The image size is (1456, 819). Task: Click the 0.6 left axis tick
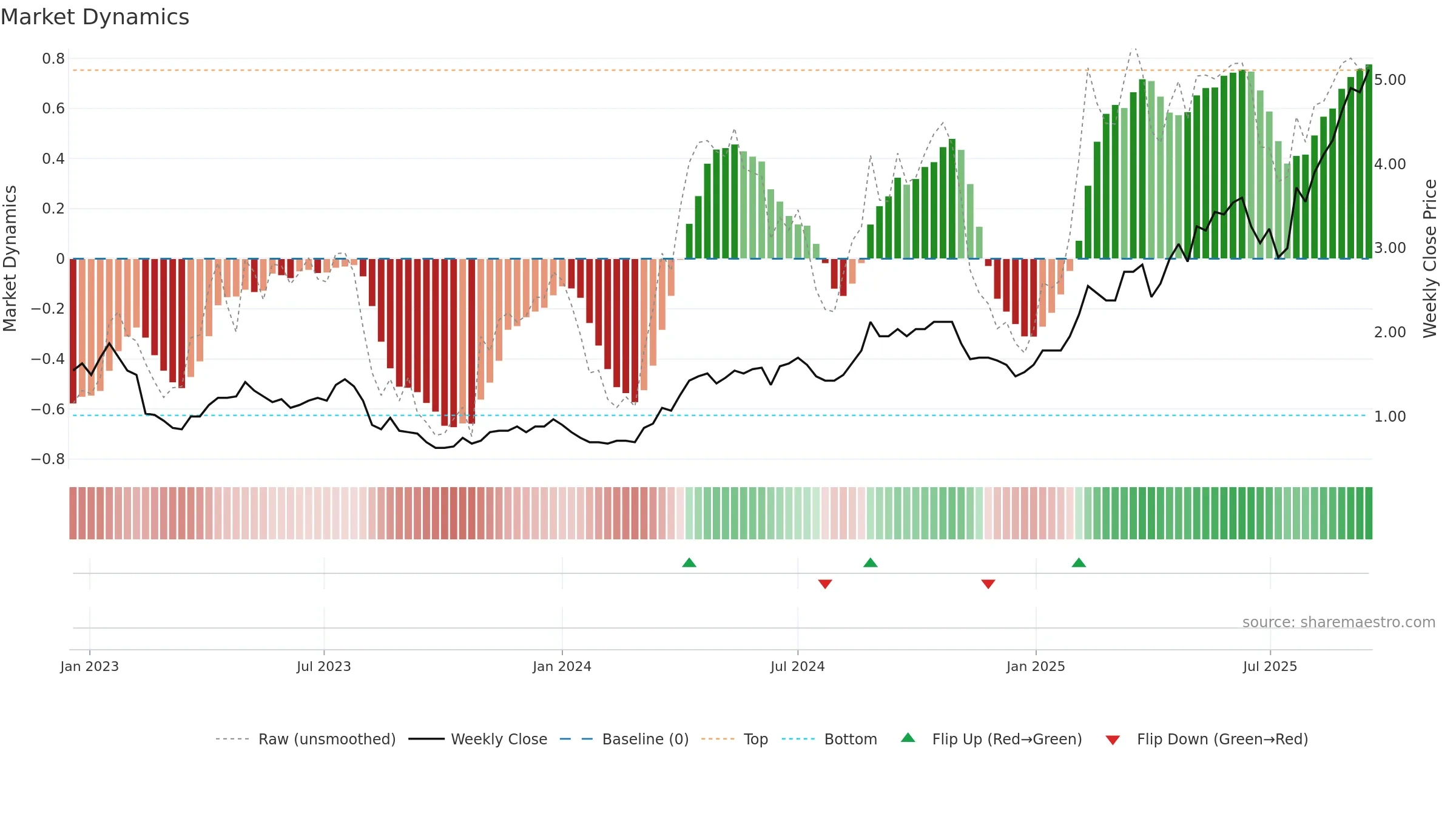click(53, 109)
